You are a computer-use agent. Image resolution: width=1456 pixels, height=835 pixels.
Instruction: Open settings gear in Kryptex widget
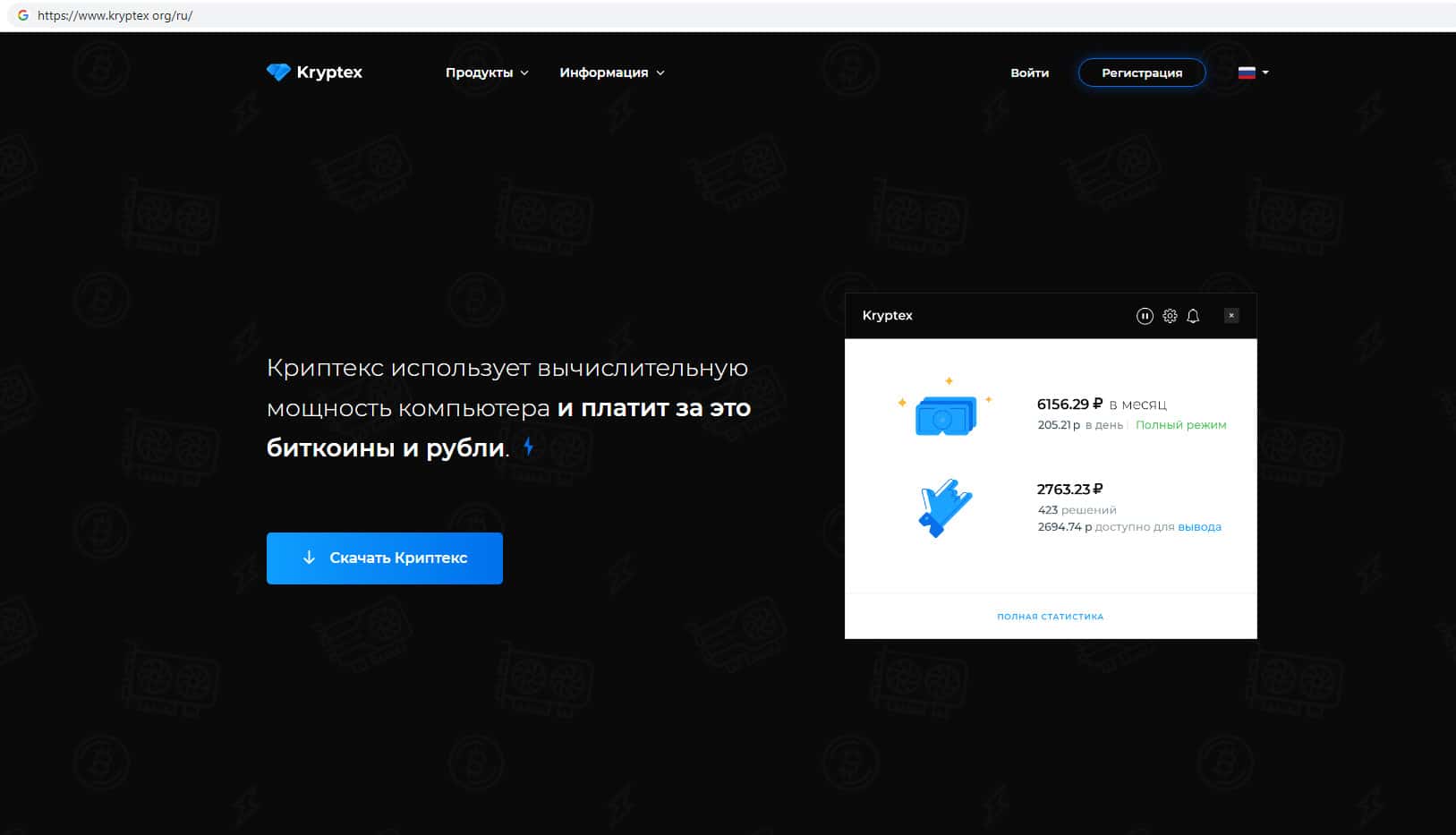click(1170, 316)
